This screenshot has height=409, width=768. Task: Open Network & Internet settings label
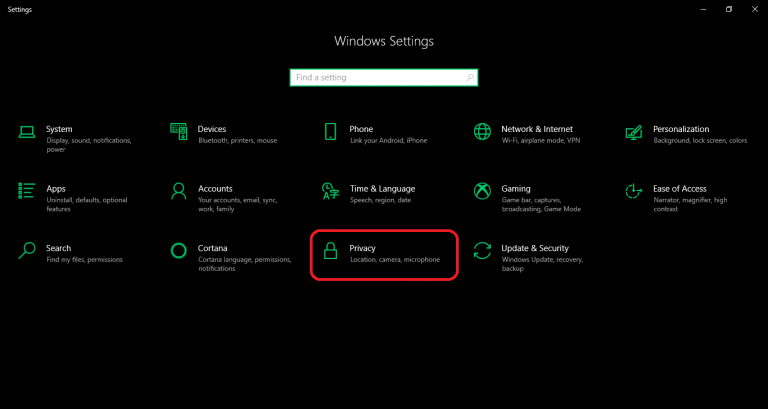pyautogui.click(x=537, y=129)
